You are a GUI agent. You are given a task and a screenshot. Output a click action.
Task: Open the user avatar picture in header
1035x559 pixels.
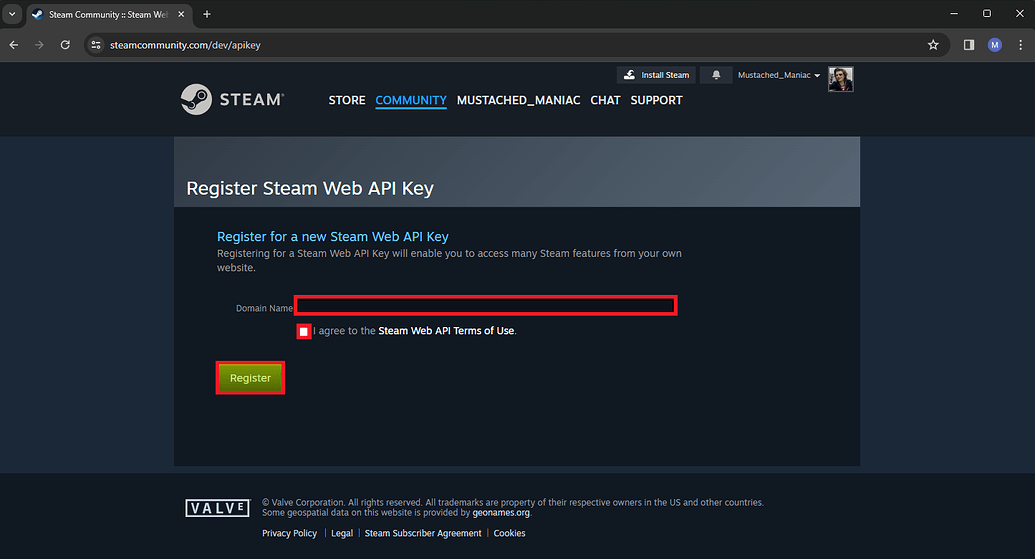(841, 79)
